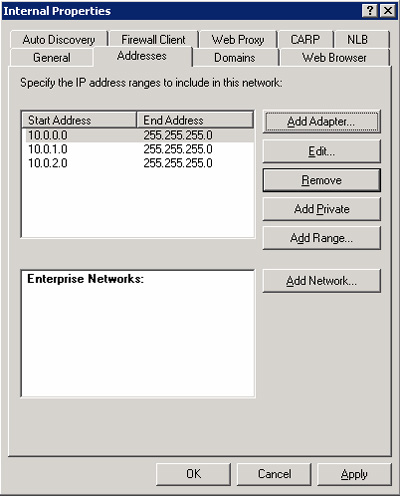Open the NLB tab
Image resolution: width=400 pixels, height=496 pixels.
click(358, 40)
